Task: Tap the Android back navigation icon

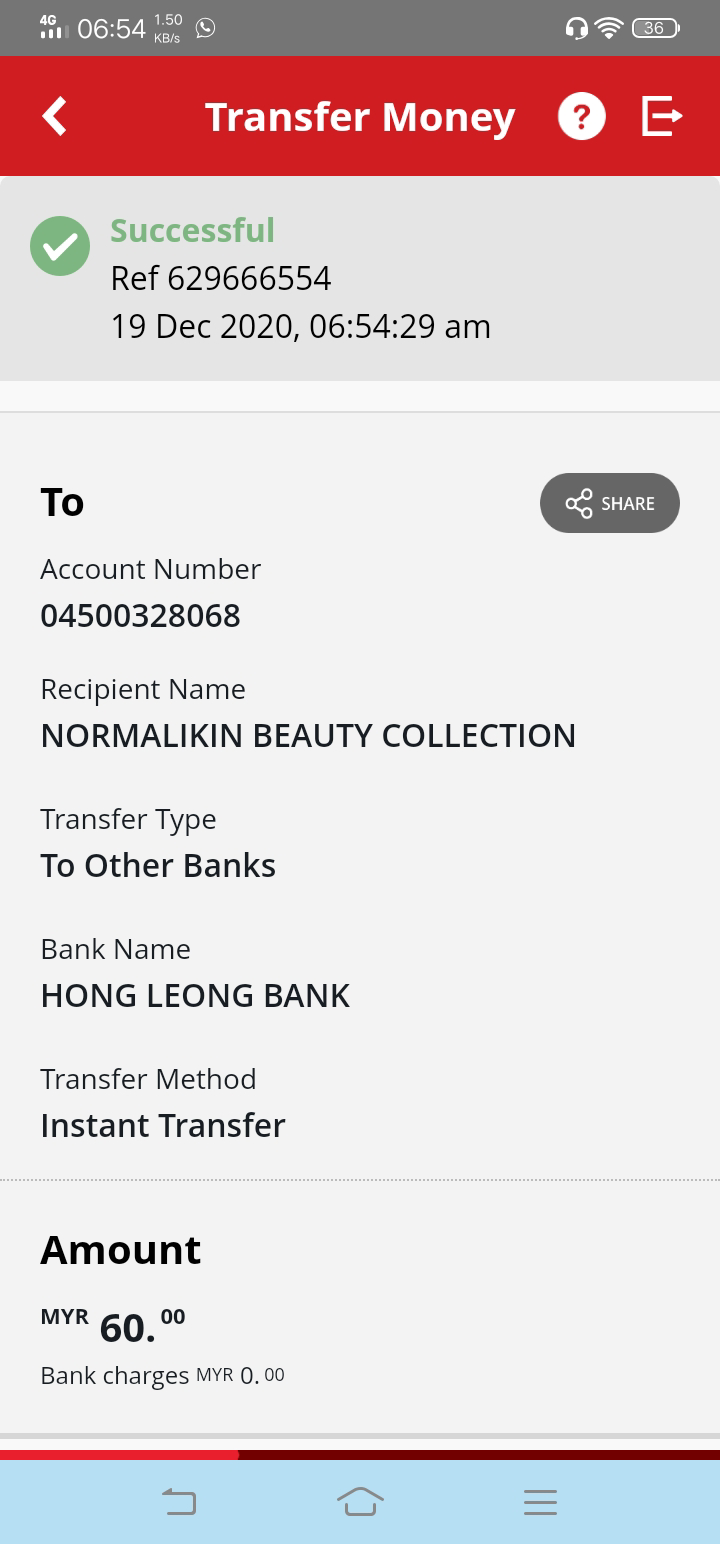Action: [179, 1502]
